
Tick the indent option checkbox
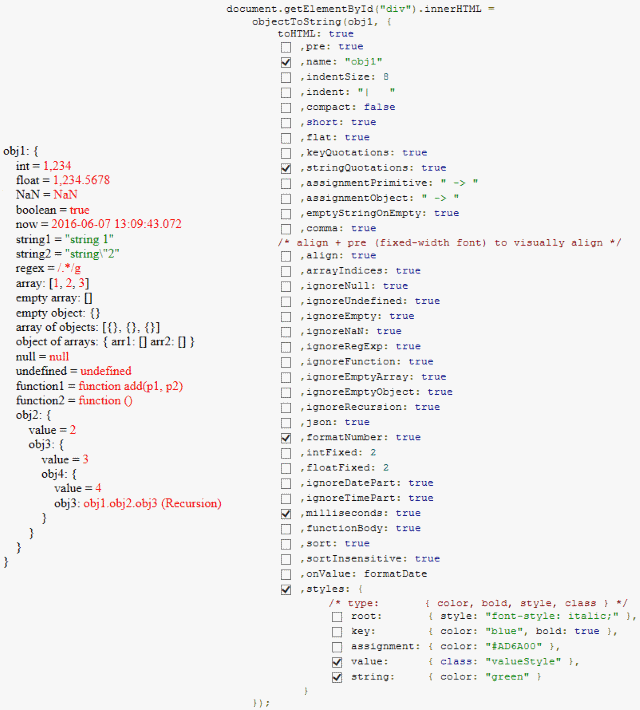(x=286, y=92)
